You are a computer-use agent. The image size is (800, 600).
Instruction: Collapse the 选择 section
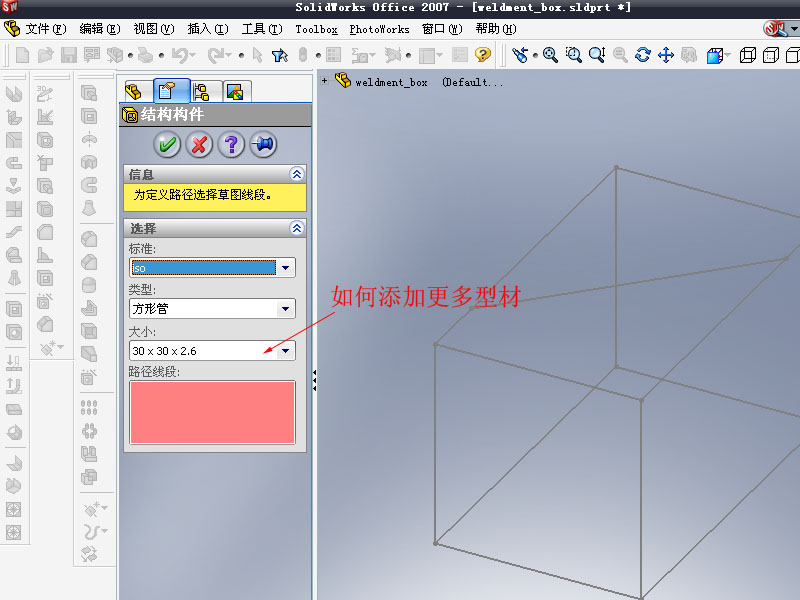coord(297,228)
